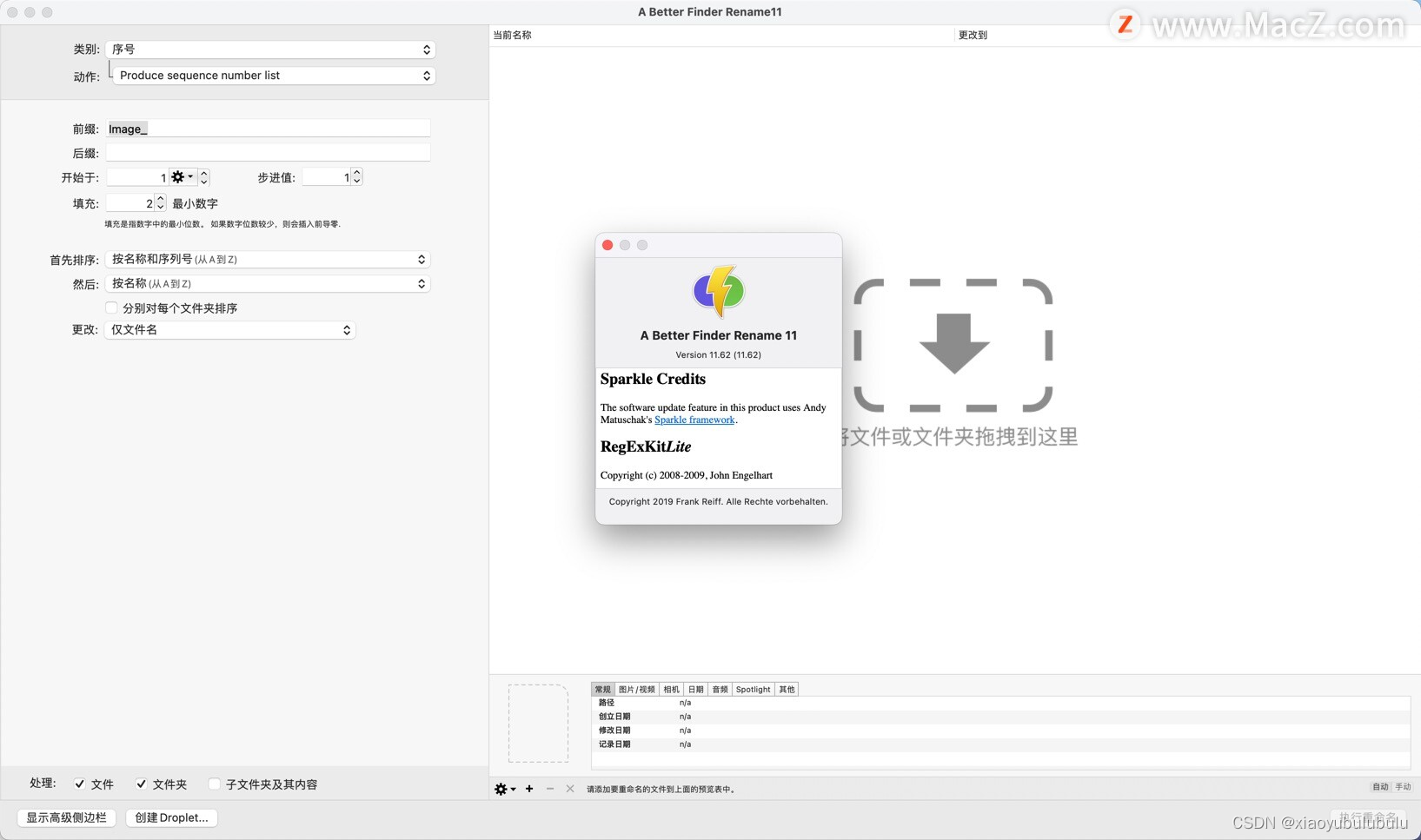Clear the file list with the X button

(x=570, y=789)
